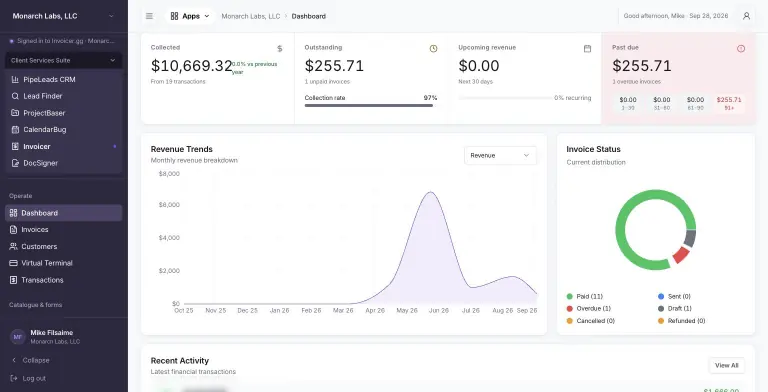Click Monarch Labs, LLC breadcrumb link
Image resolution: width=768 pixels, height=392 pixels.
tap(251, 16)
